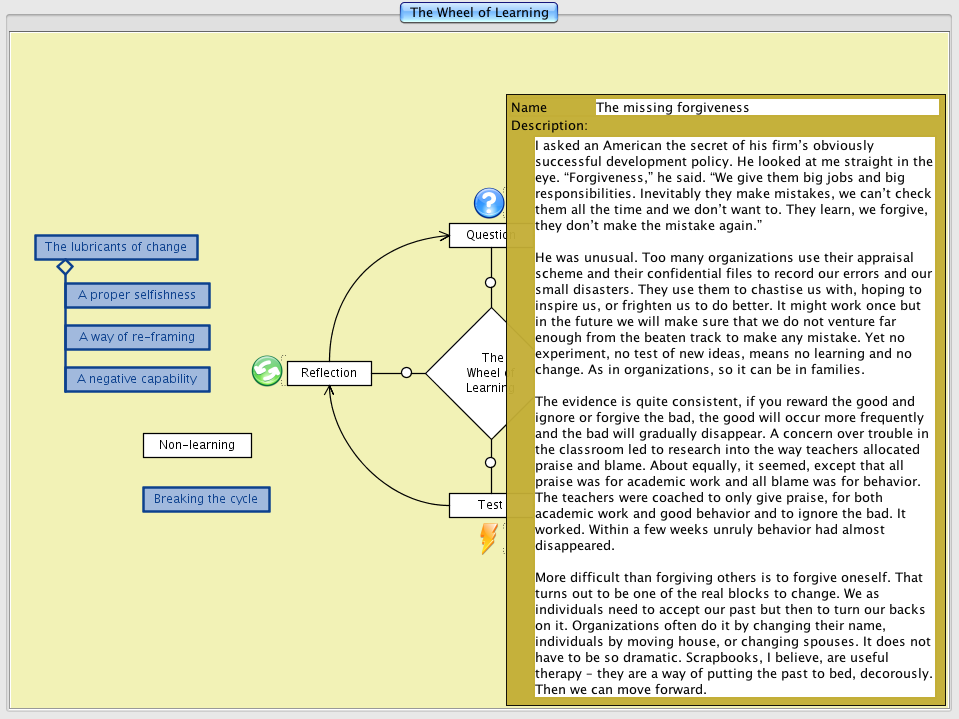The image size is (959, 719).
Task: Click 'The Wheel of Learning' title tab
Action: click(479, 13)
